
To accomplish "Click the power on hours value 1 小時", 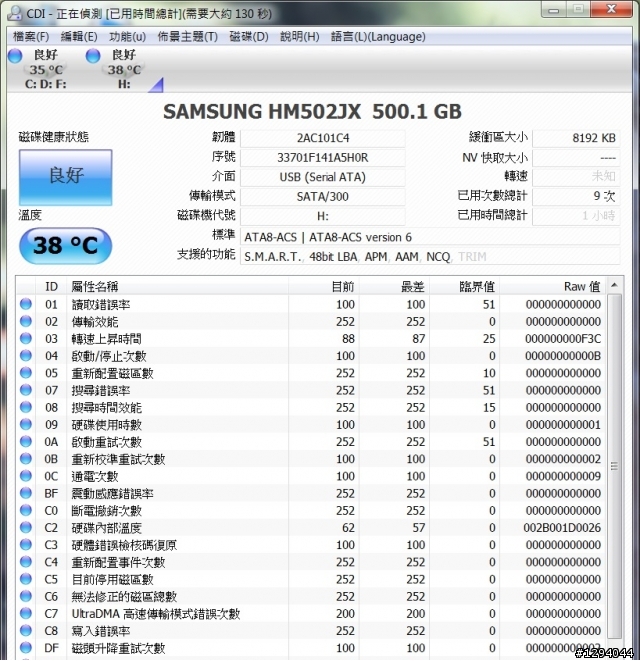I will coord(576,216).
